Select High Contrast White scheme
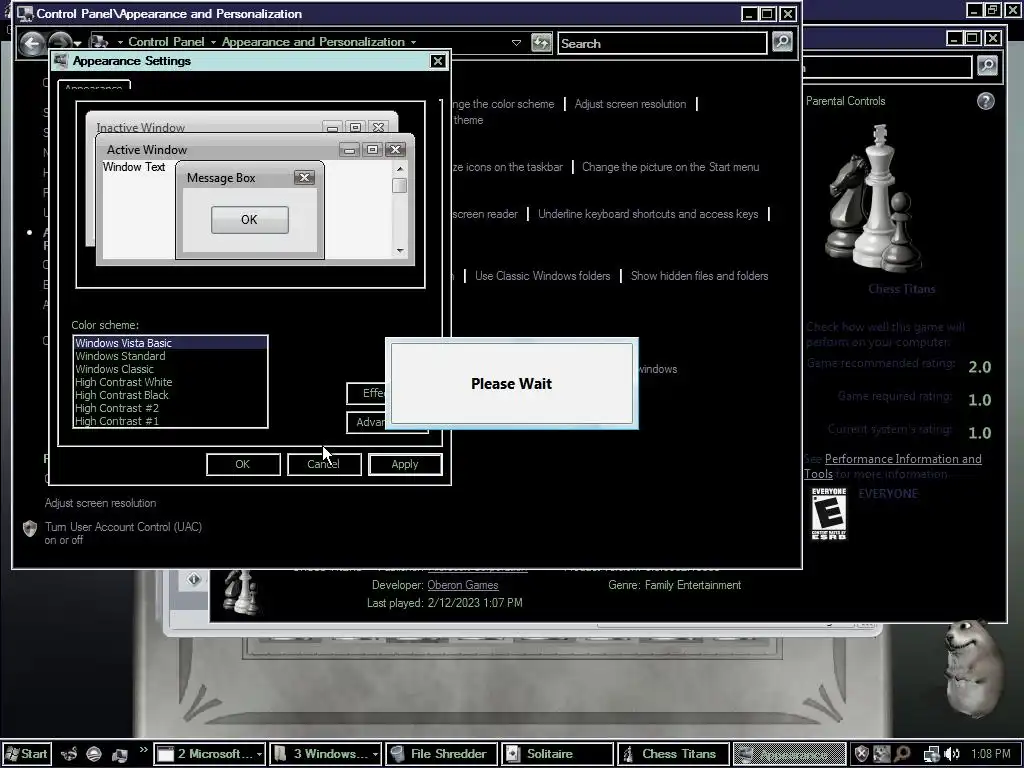1024x768 pixels. click(x=170, y=382)
